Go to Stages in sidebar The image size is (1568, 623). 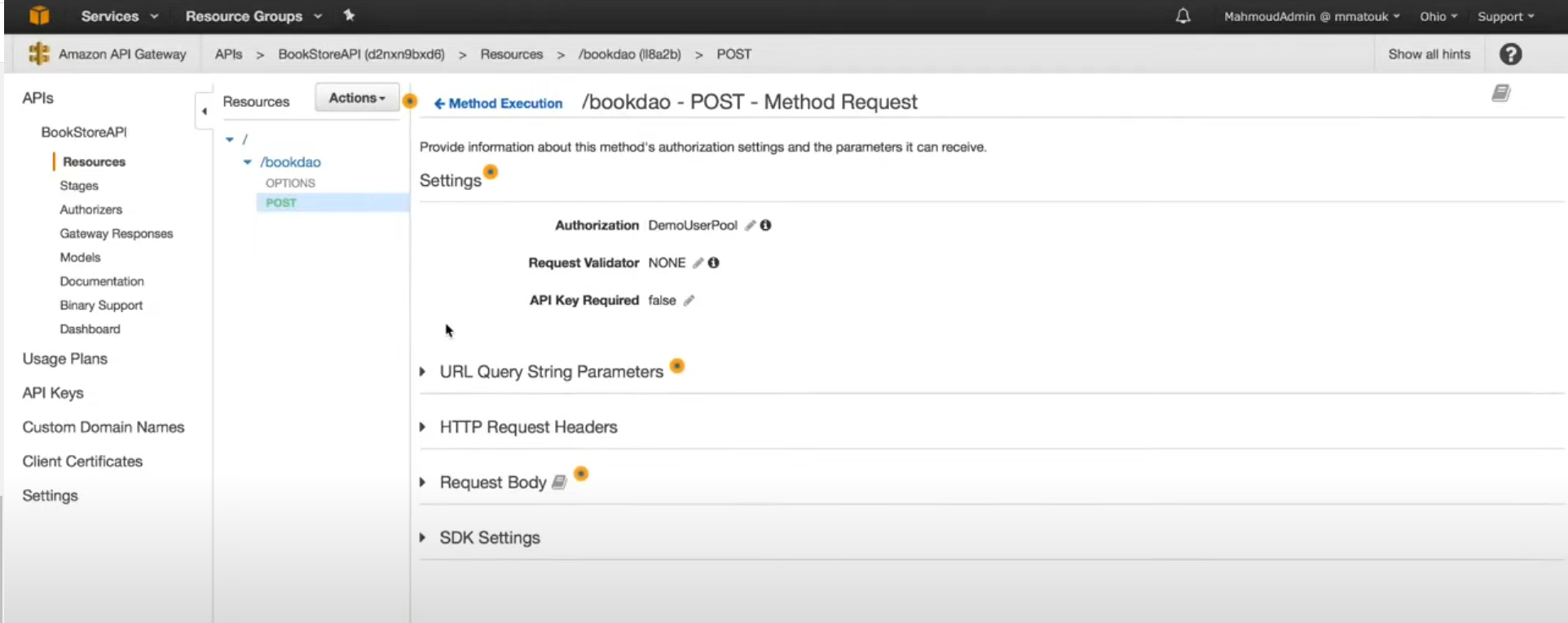(79, 186)
